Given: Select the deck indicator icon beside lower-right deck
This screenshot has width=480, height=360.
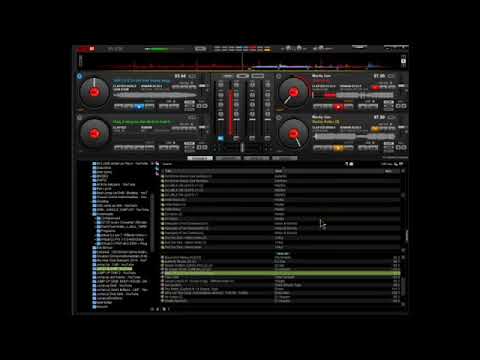Looking at the screenshot, I should pyautogui.click(x=279, y=118).
